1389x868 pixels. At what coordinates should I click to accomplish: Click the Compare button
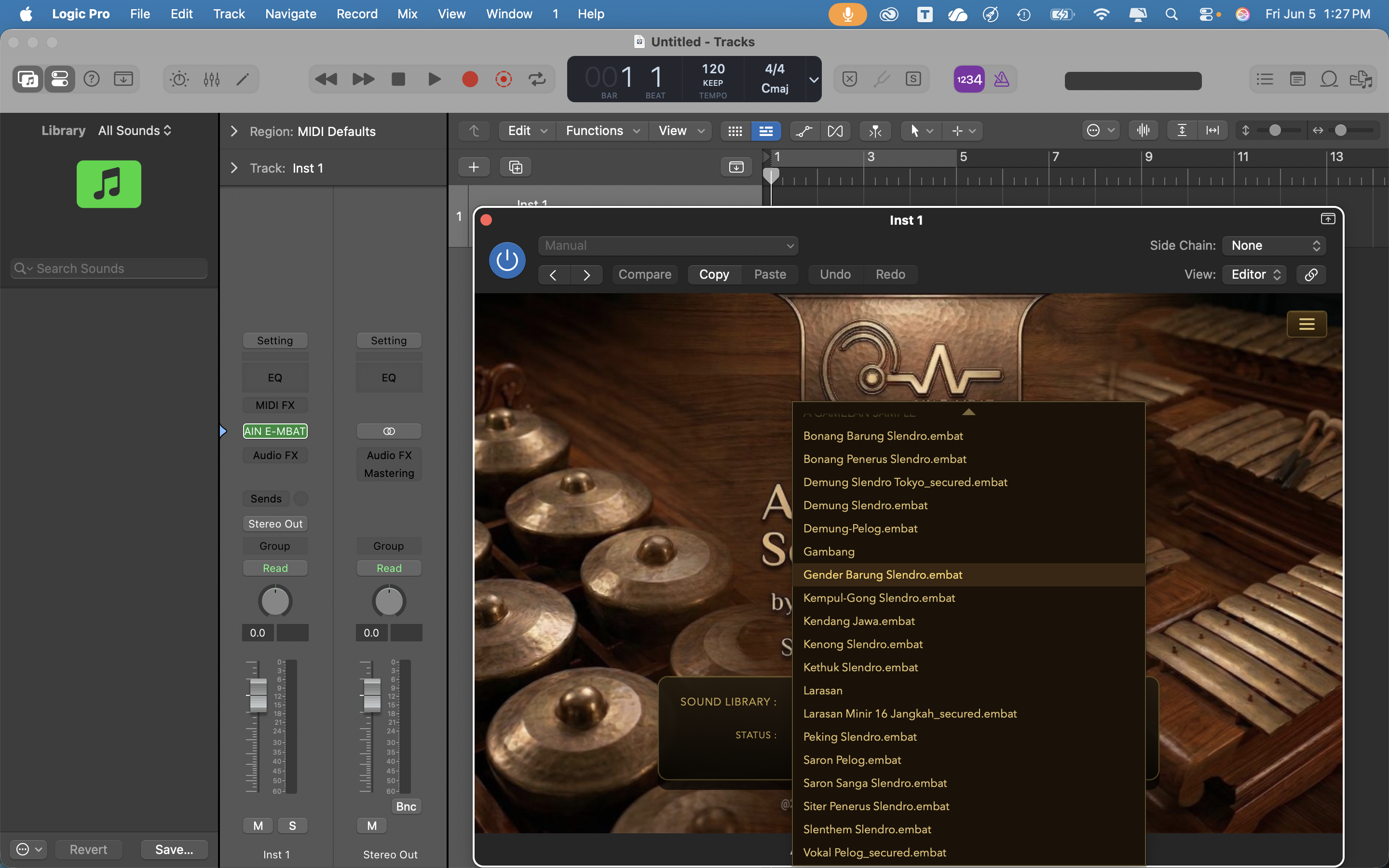(x=644, y=274)
